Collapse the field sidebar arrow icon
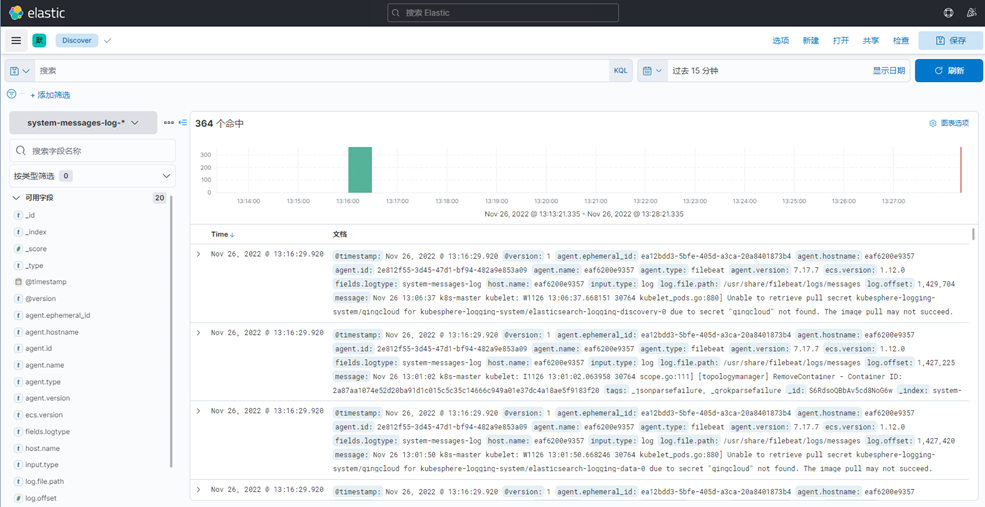 183,123
